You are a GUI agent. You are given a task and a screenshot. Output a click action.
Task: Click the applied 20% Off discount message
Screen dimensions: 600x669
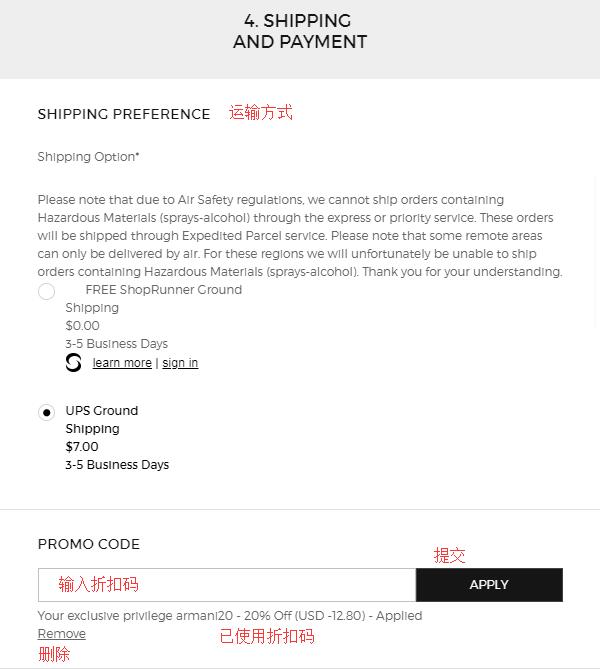point(230,616)
